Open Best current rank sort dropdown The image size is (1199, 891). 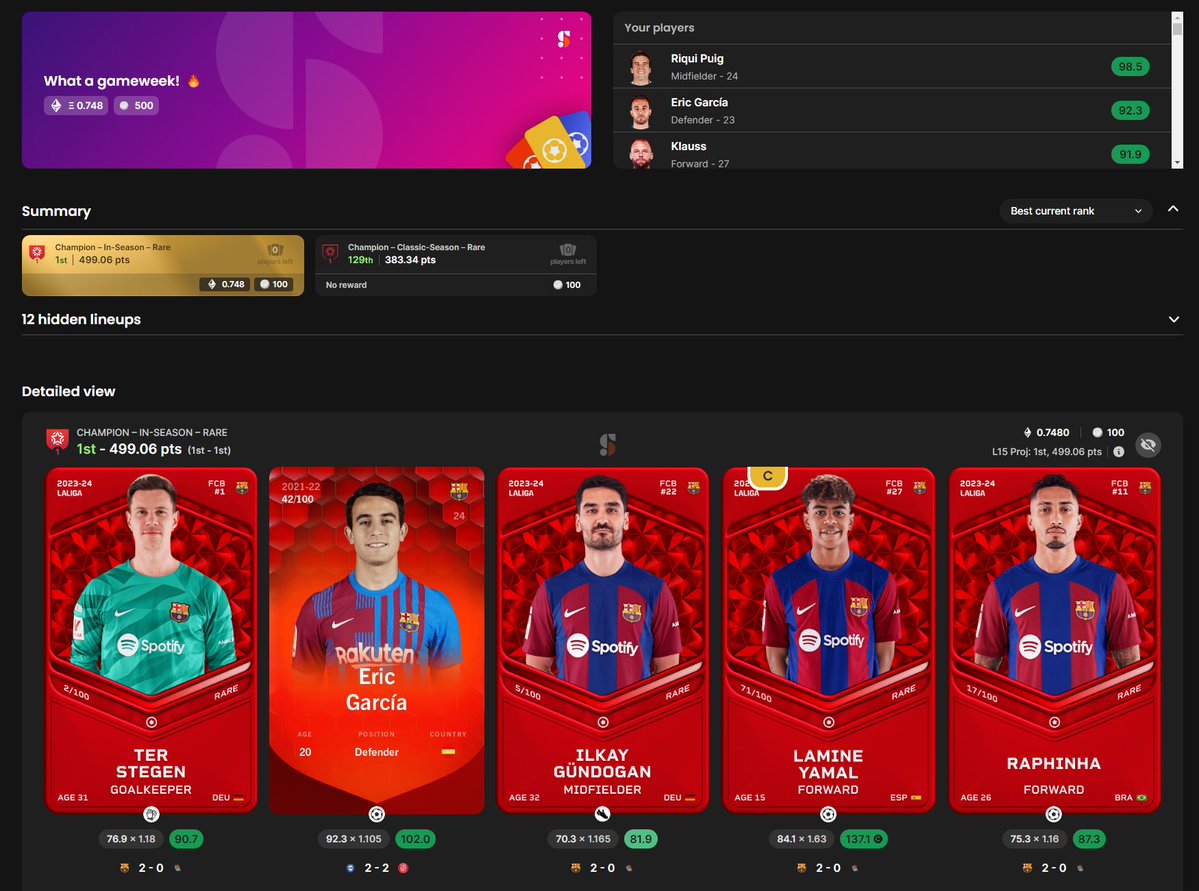pyautogui.click(x=1076, y=211)
